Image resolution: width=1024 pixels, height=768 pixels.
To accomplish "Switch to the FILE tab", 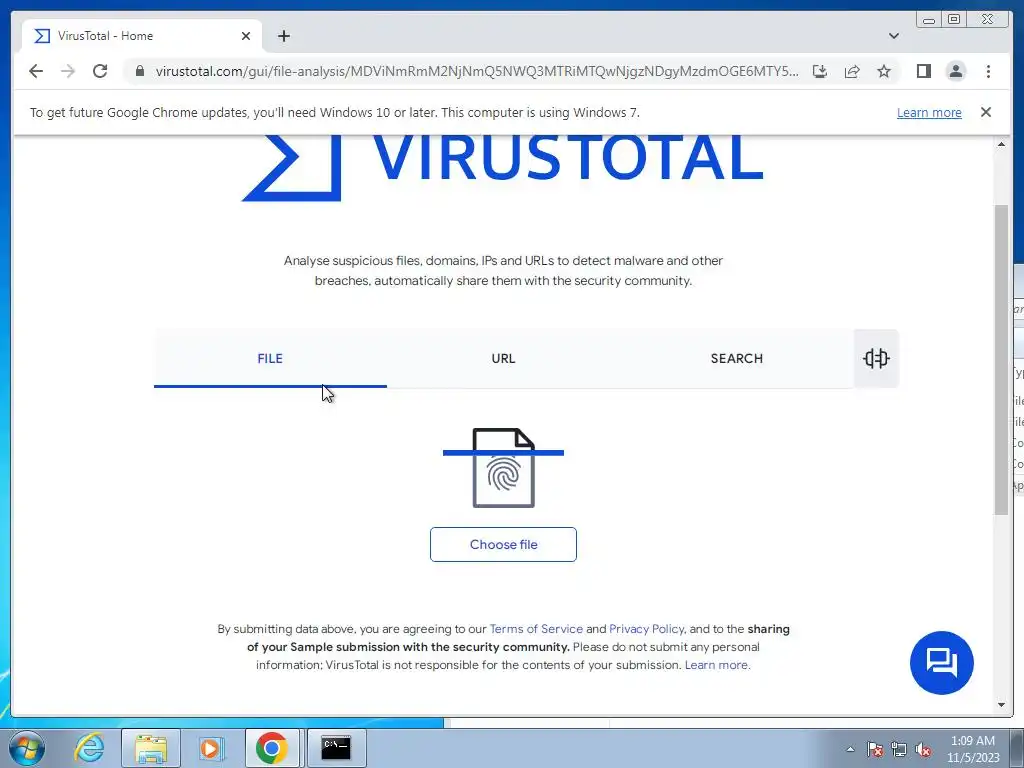I will (x=270, y=359).
